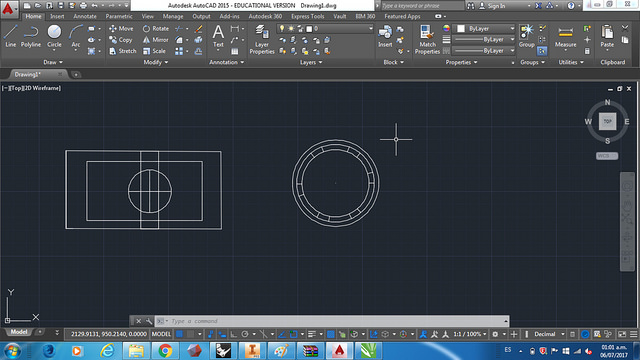Select the Measure utility

pos(565,36)
